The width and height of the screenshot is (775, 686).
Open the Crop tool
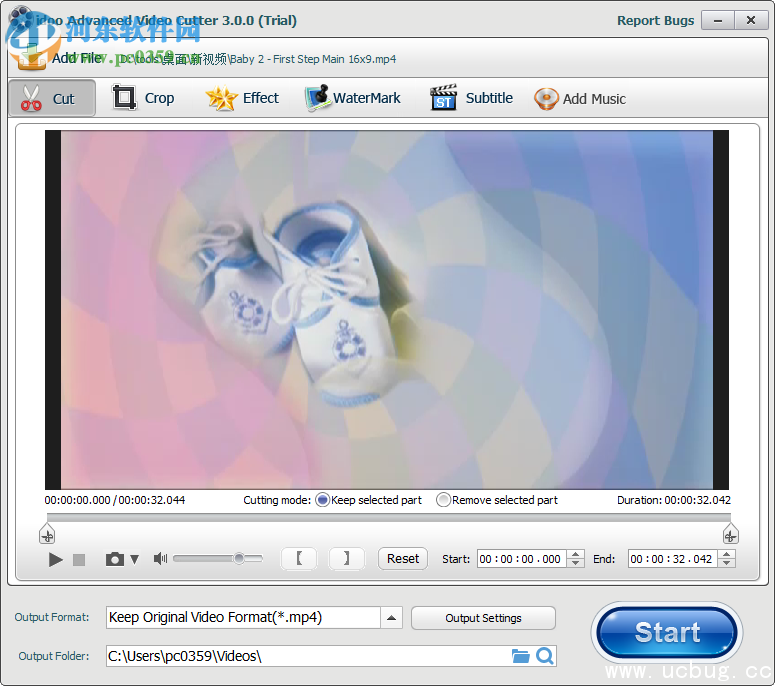click(144, 98)
